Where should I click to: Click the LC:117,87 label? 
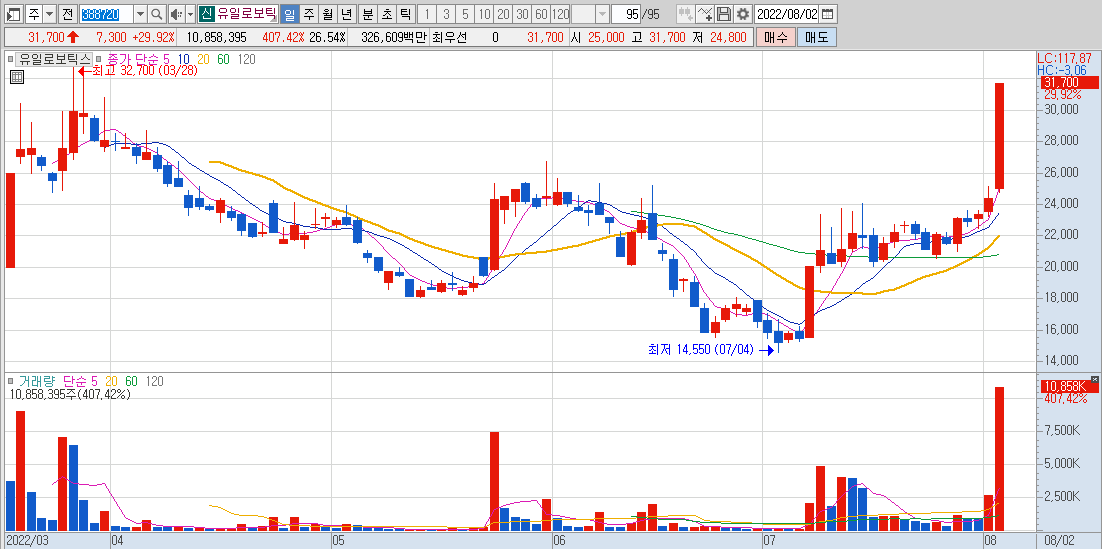coord(1065,58)
